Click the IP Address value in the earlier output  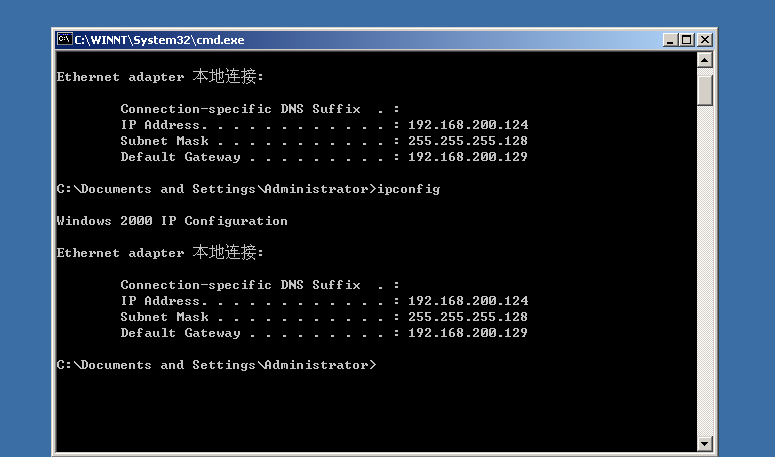pos(468,125)
